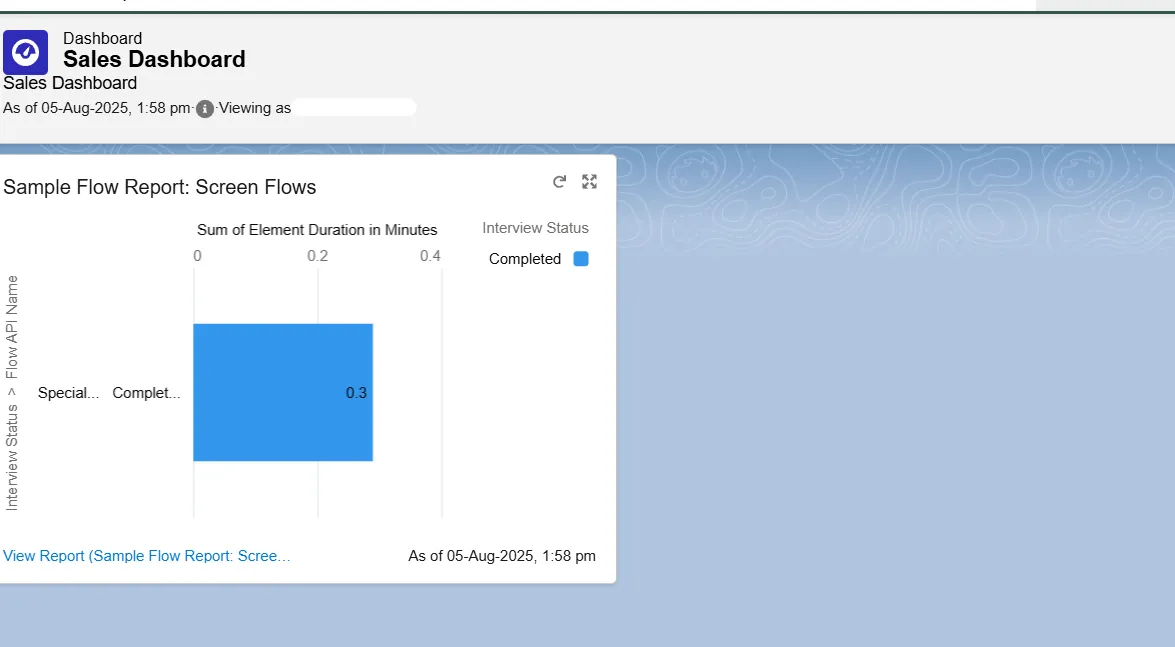Click the info icon beside the timestamp
Screen dimensions: 1175x647
[x=205, y=109]
